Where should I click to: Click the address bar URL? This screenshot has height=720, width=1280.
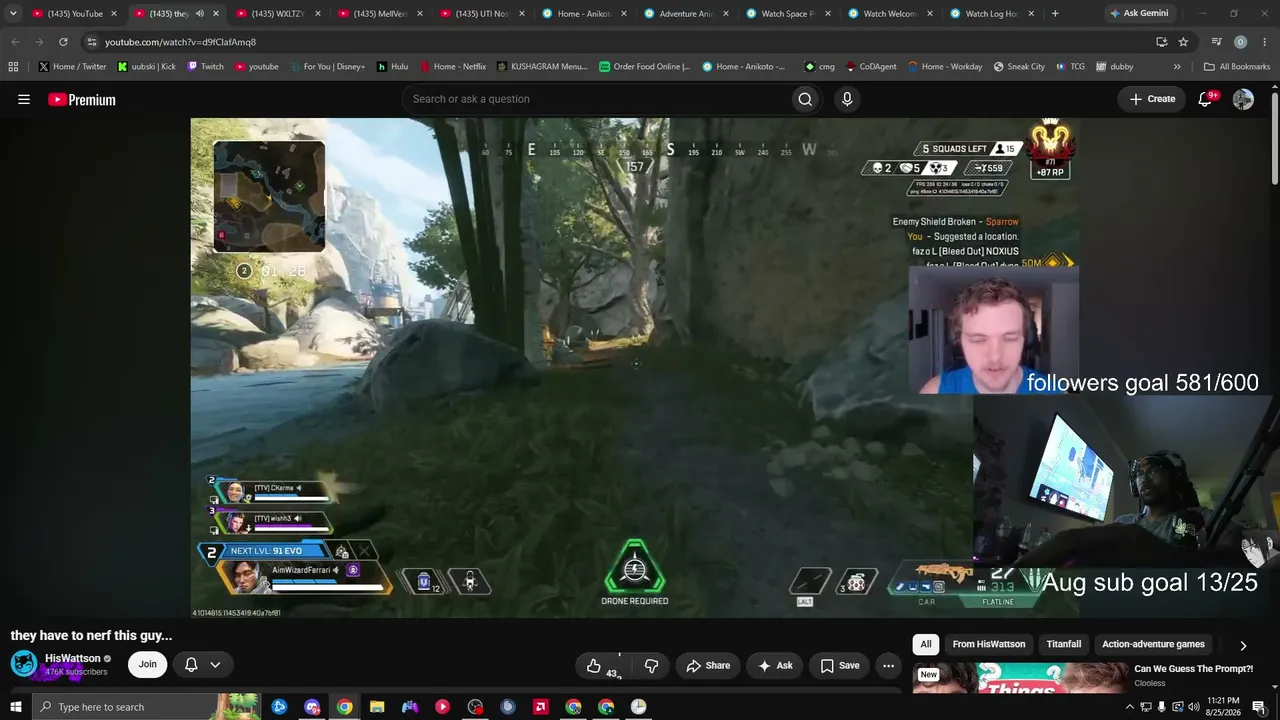180,42
